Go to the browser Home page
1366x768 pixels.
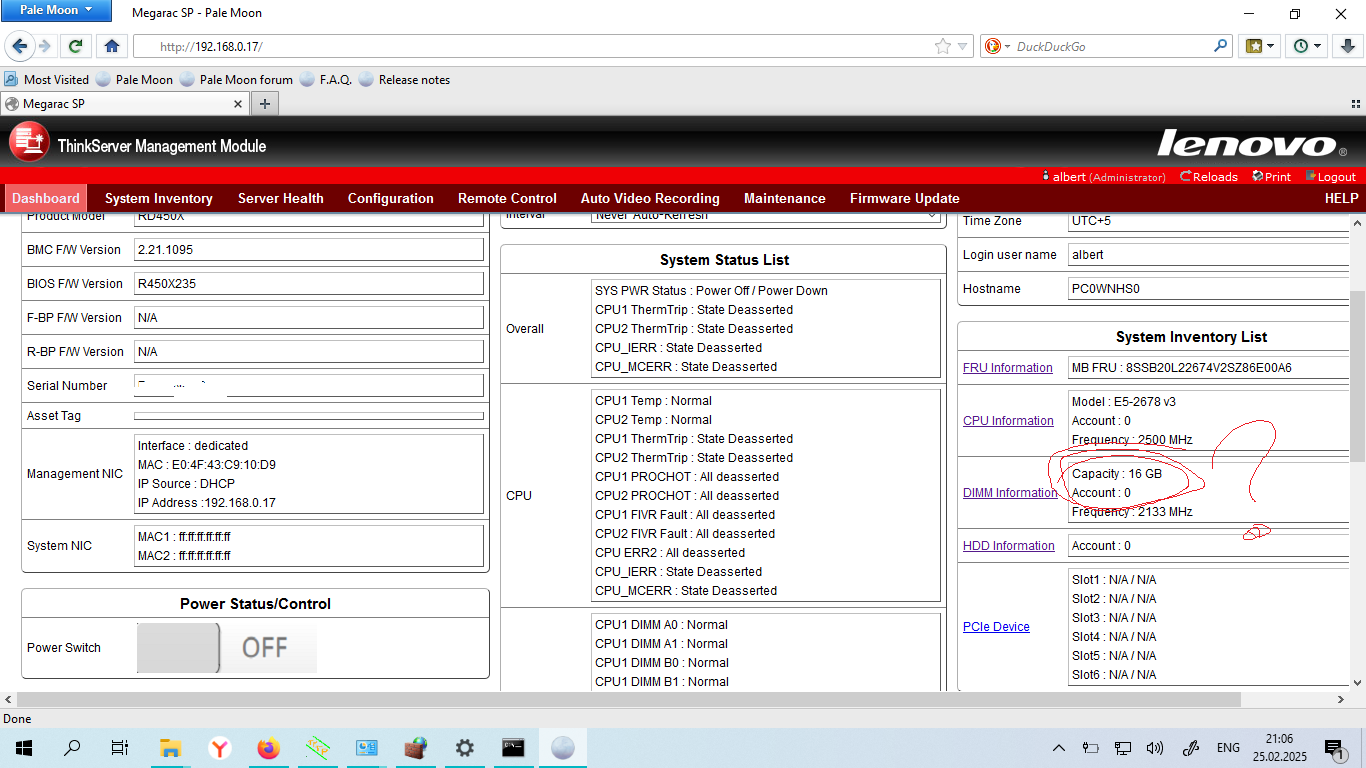click(x=111, y=46)
